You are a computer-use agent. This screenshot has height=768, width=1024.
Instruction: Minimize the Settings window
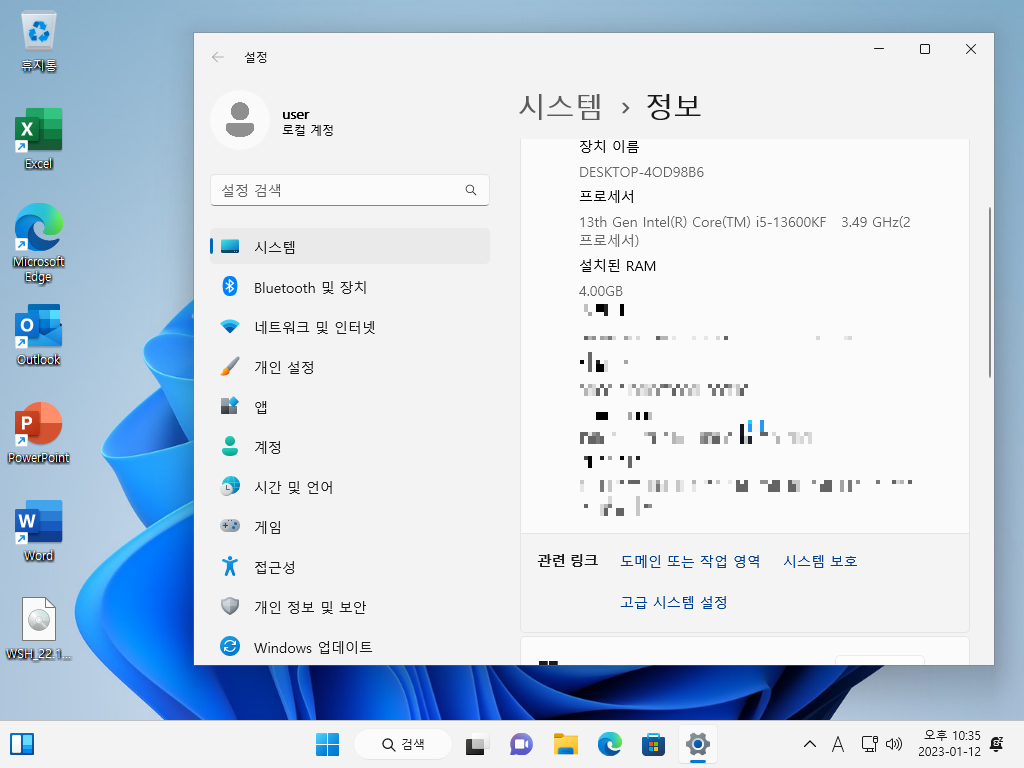(879, 49)
